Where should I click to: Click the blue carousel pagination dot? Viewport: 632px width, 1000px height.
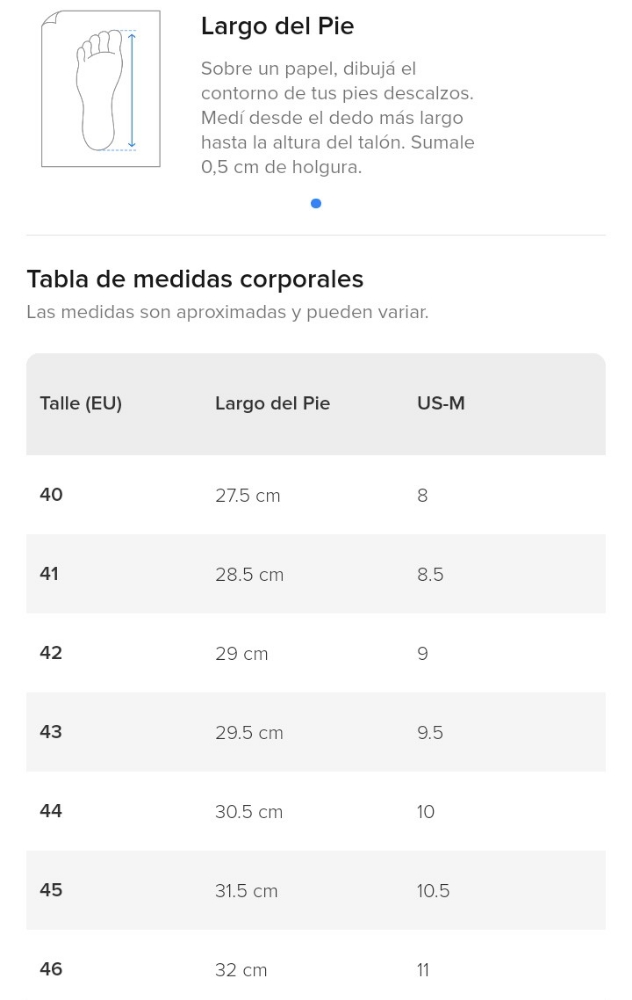tap(316, 203)
